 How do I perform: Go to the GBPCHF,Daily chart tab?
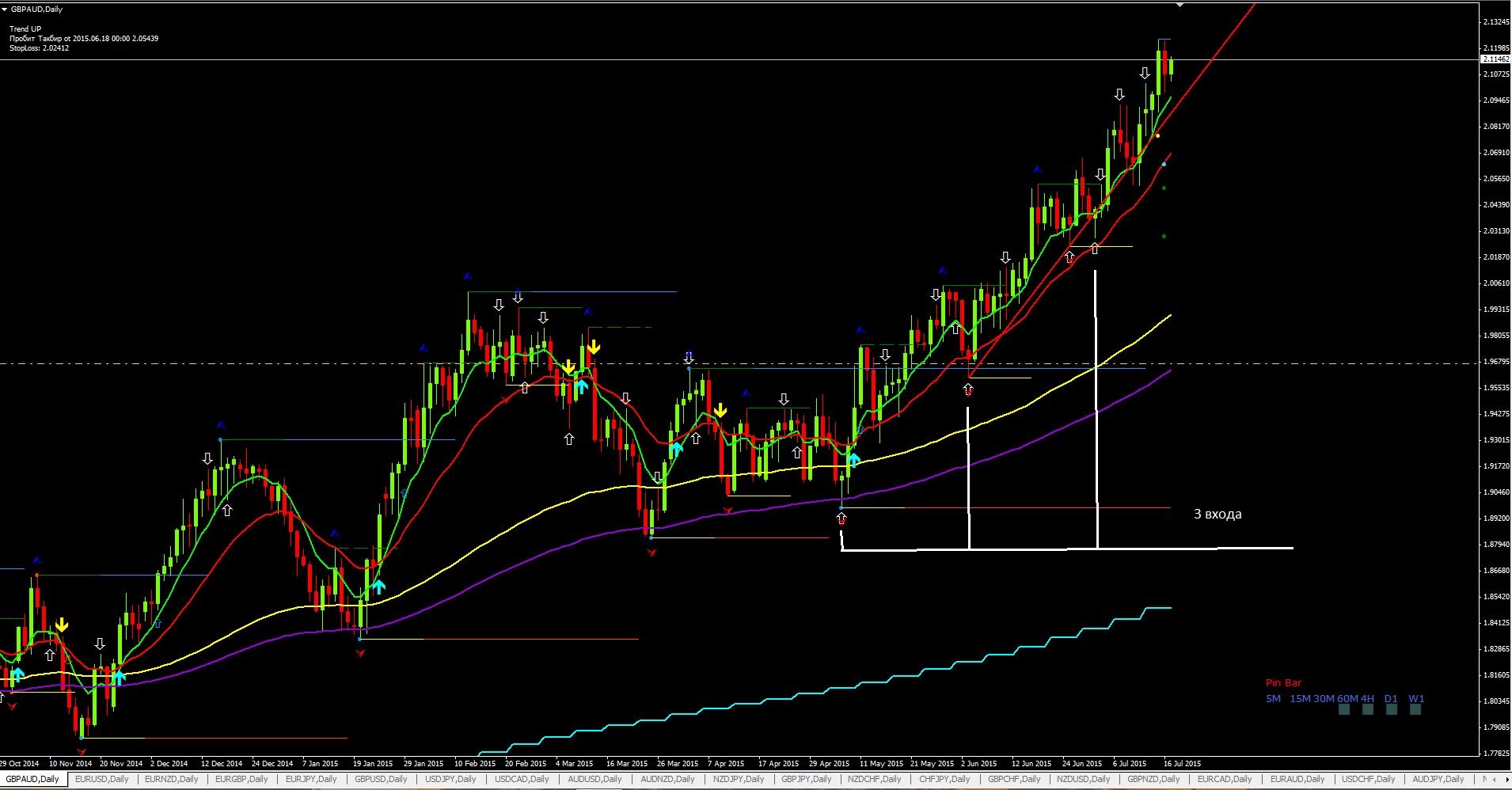point(1014,780)
